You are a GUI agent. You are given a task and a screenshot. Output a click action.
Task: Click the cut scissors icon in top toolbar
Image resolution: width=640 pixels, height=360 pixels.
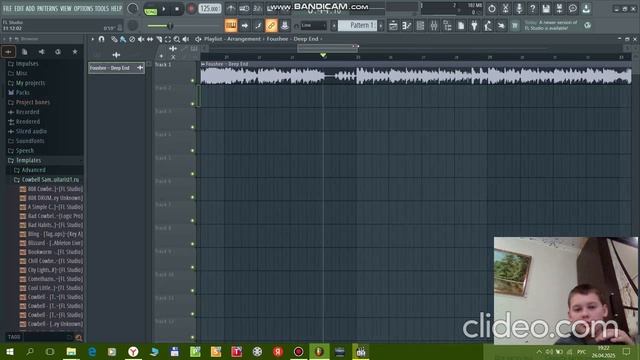tap(505, 9)
